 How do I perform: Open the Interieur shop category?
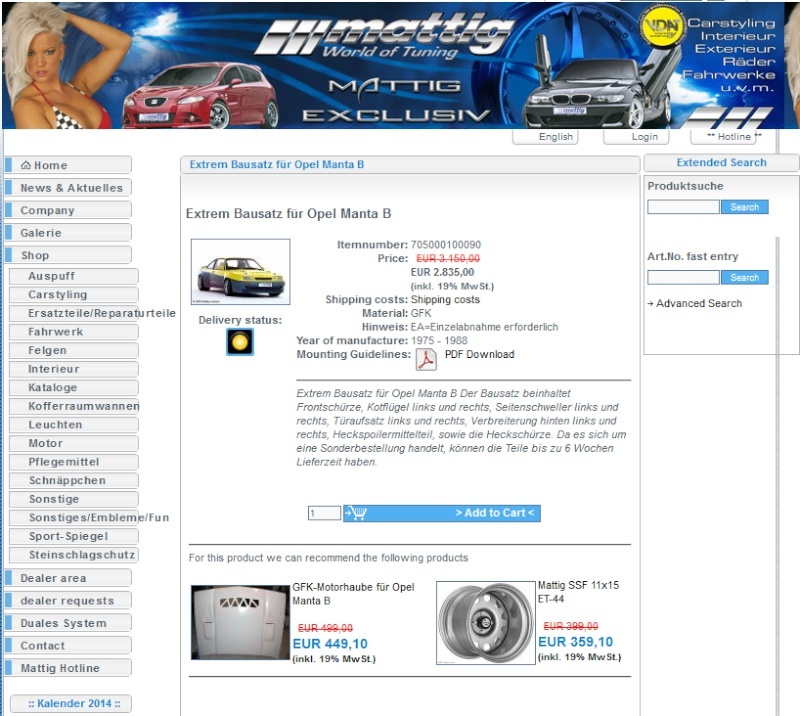[x=73, y=369]
